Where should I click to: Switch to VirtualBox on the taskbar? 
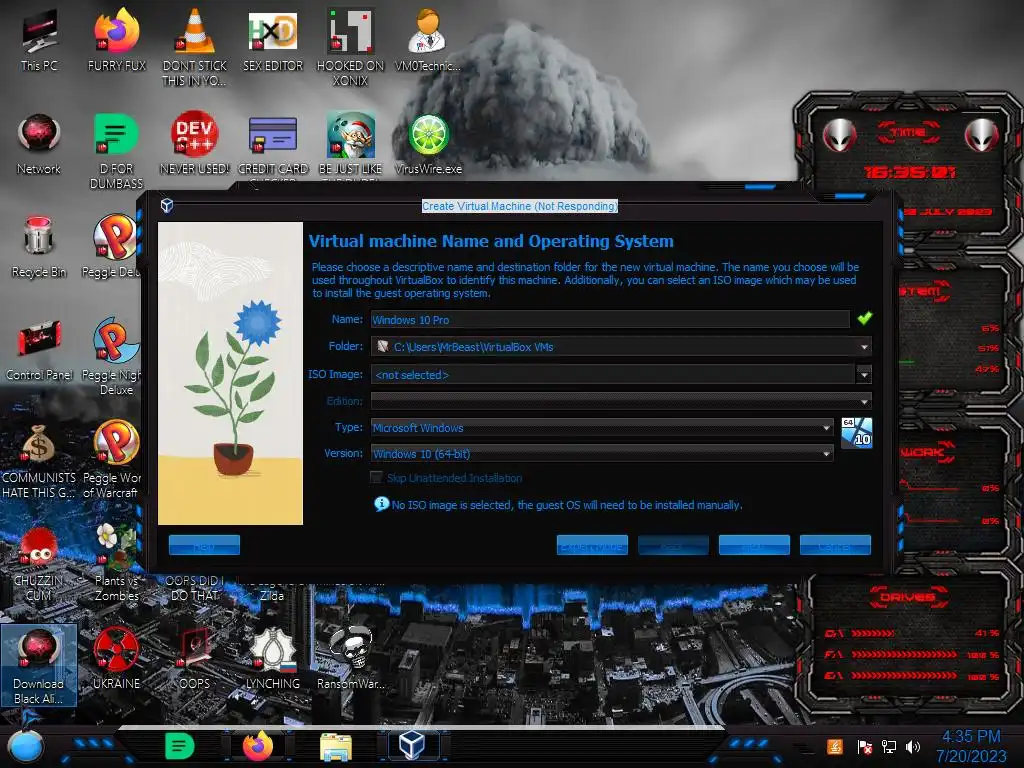[x=413, y=745]
